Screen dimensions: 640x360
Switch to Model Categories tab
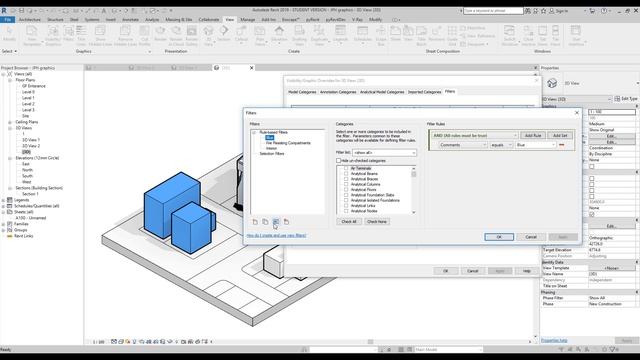[302, 92]
